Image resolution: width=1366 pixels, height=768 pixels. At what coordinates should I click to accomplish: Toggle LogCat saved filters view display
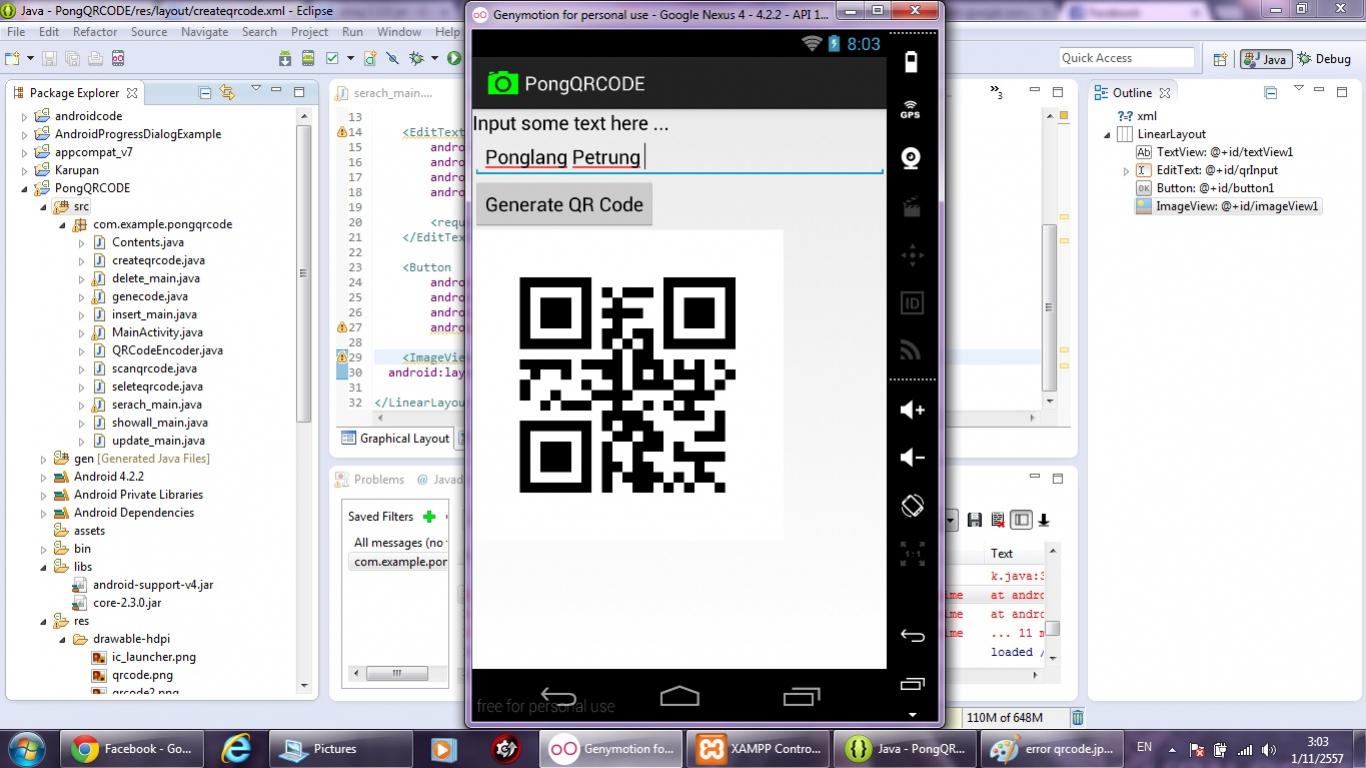(1021, 520)
